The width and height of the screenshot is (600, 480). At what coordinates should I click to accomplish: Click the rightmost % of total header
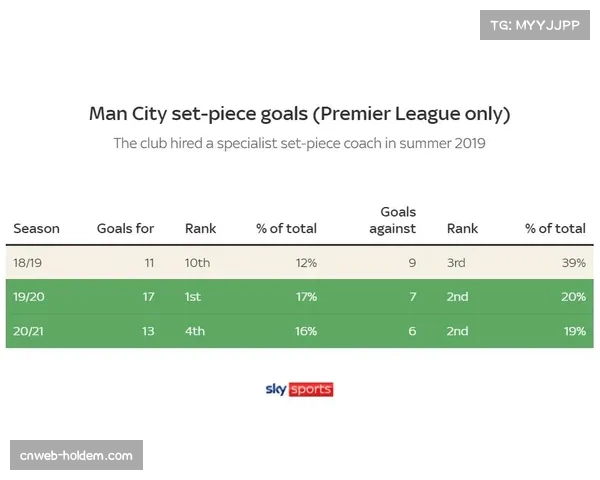tap(555, 228)
